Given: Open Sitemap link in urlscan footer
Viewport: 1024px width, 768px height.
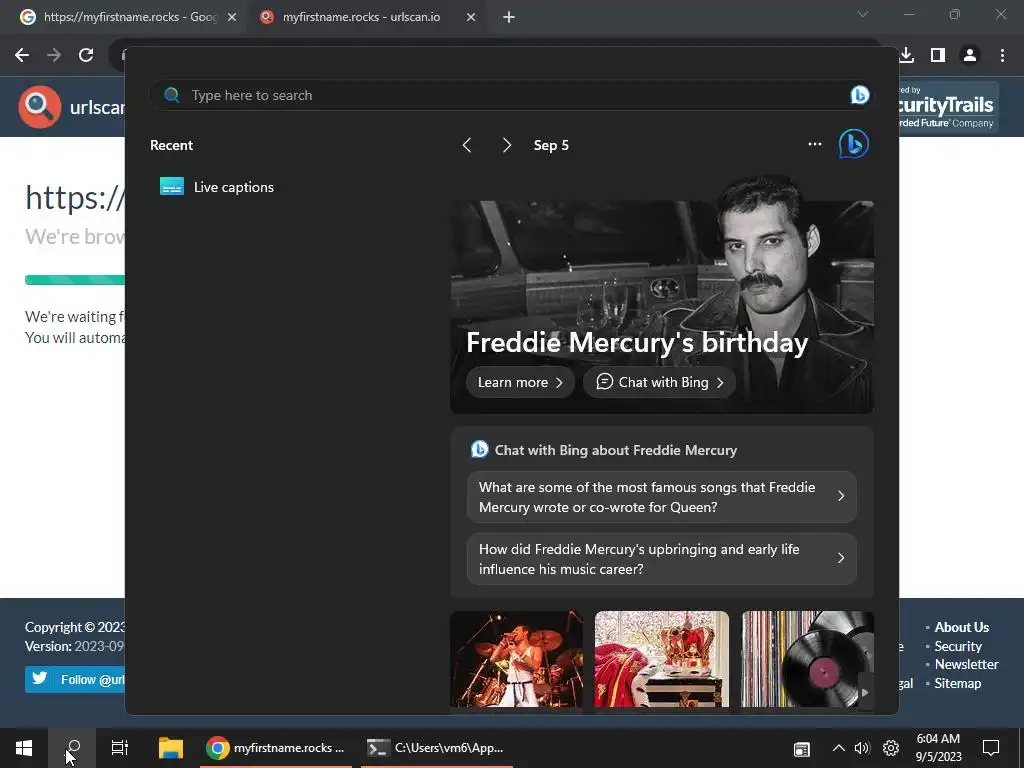Looking at the screenshot, I should coord(957,683).
